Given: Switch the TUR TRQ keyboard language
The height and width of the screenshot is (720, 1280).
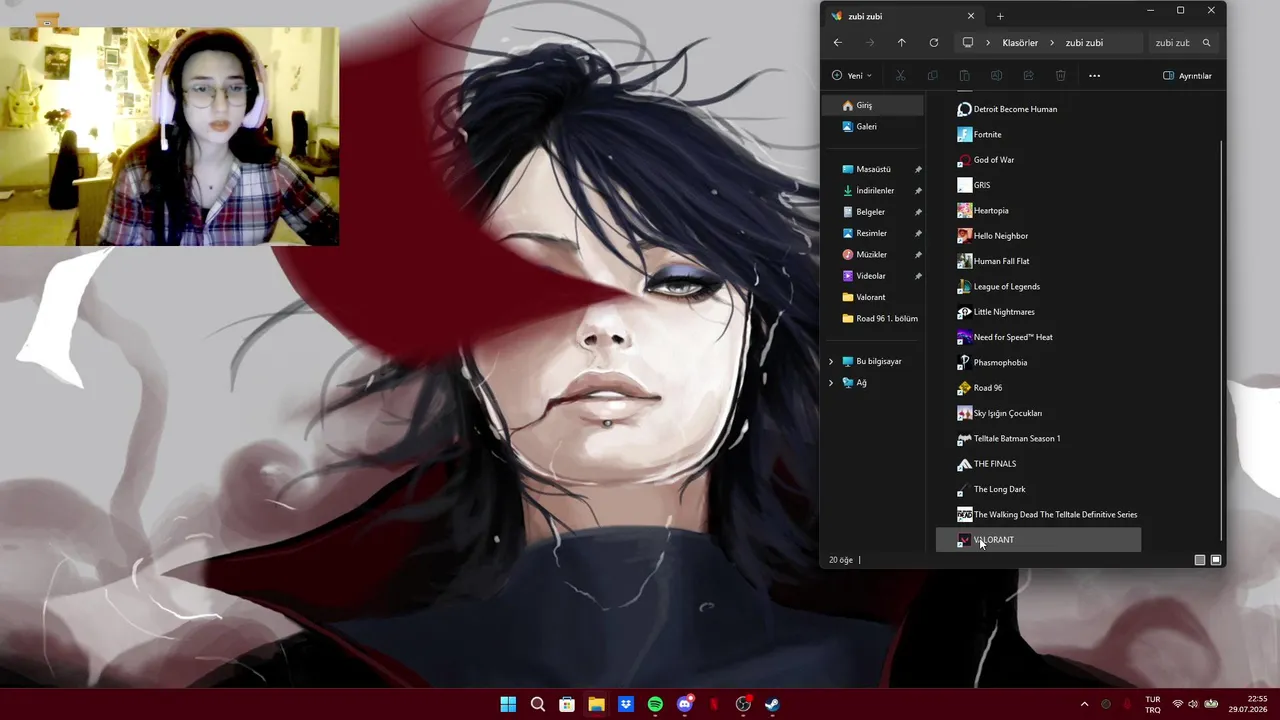Looking at the screenshot, I should pos(1153,704).
